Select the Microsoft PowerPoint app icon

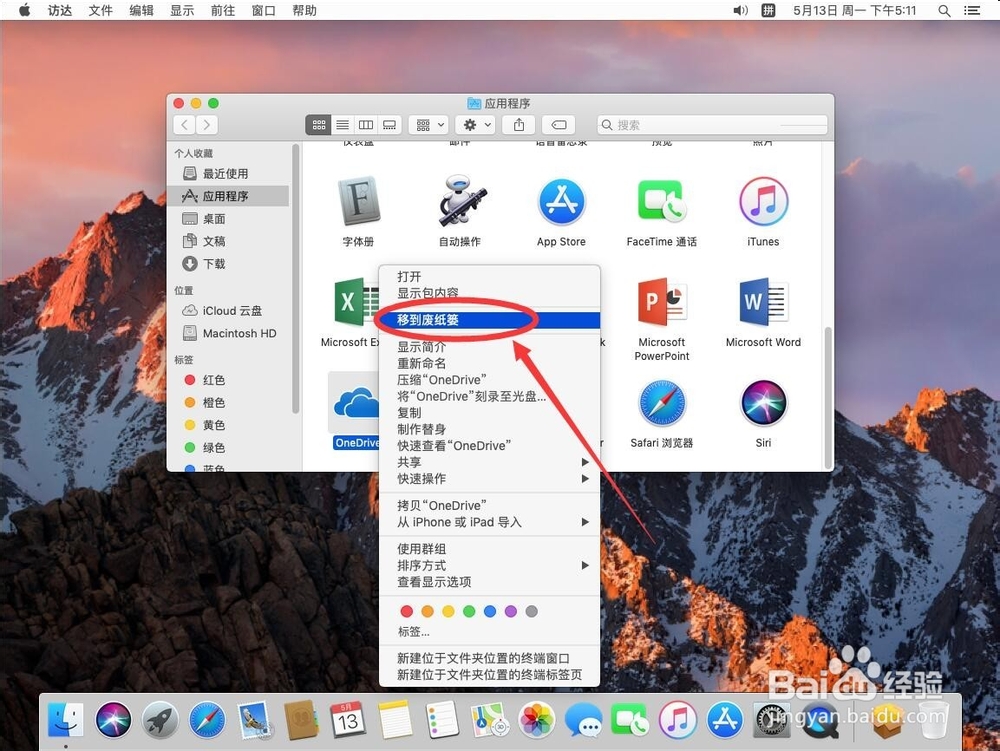click(662, 302)
